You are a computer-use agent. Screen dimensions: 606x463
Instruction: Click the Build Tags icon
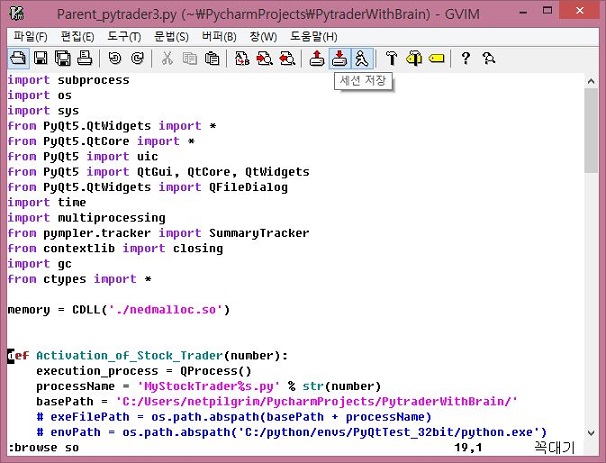(414, 58)
